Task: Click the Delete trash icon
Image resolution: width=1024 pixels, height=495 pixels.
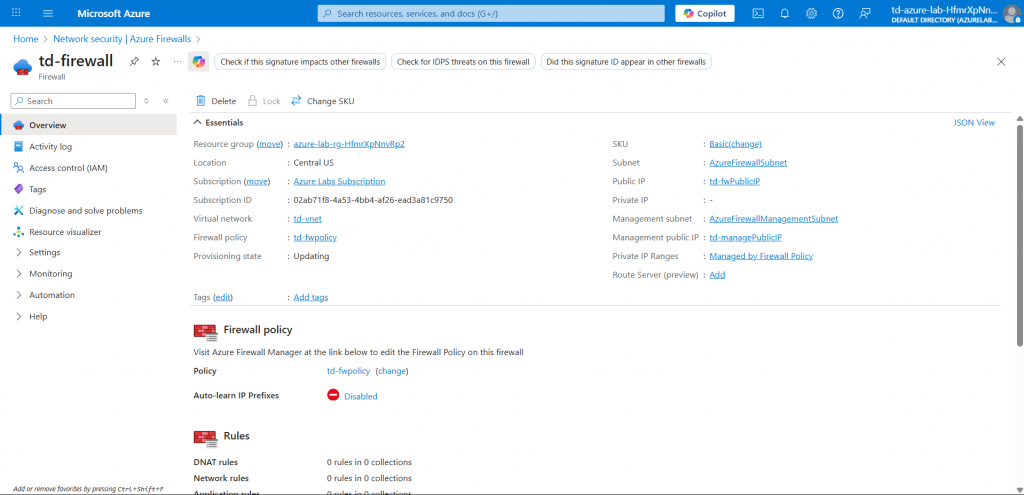Action: coord(201,101)
